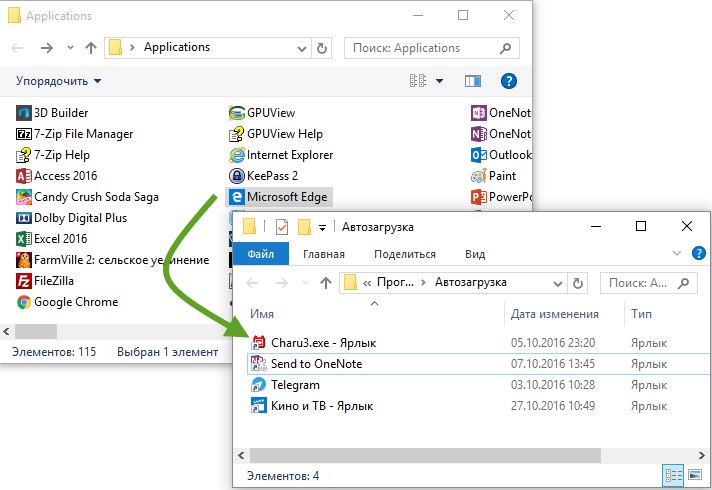Select Paint icon
Viewport: 712px width, 490px height.
click(x=479, y=176)
